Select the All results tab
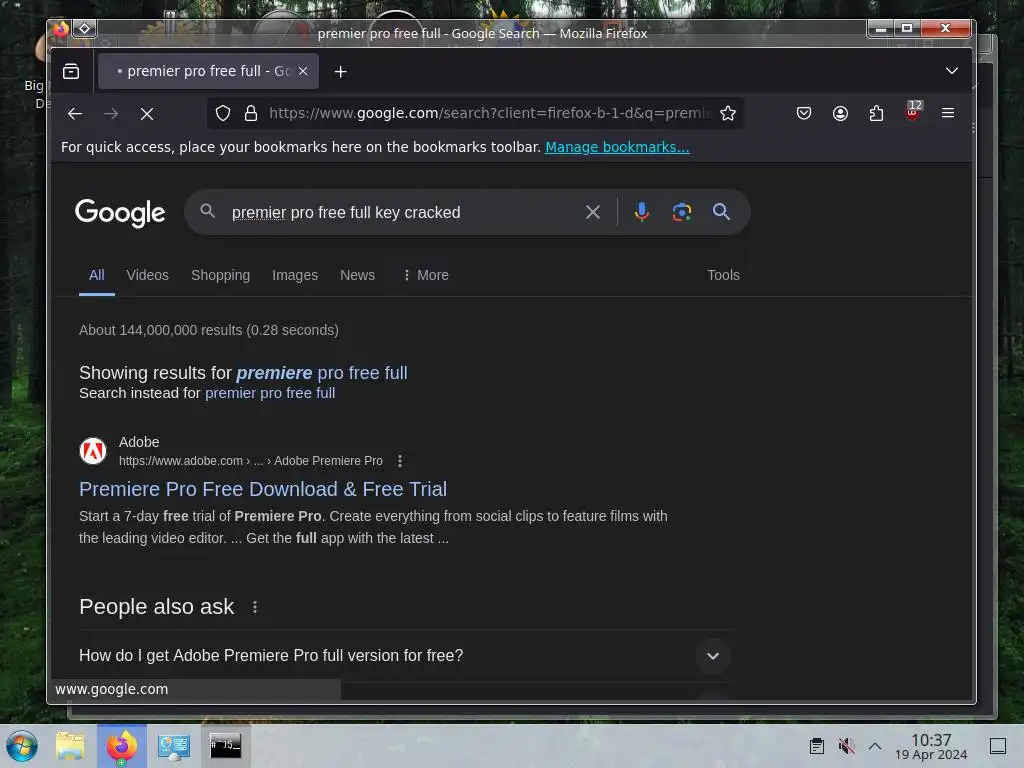Viewport: 1024px width, 768px height. point(97,275)
